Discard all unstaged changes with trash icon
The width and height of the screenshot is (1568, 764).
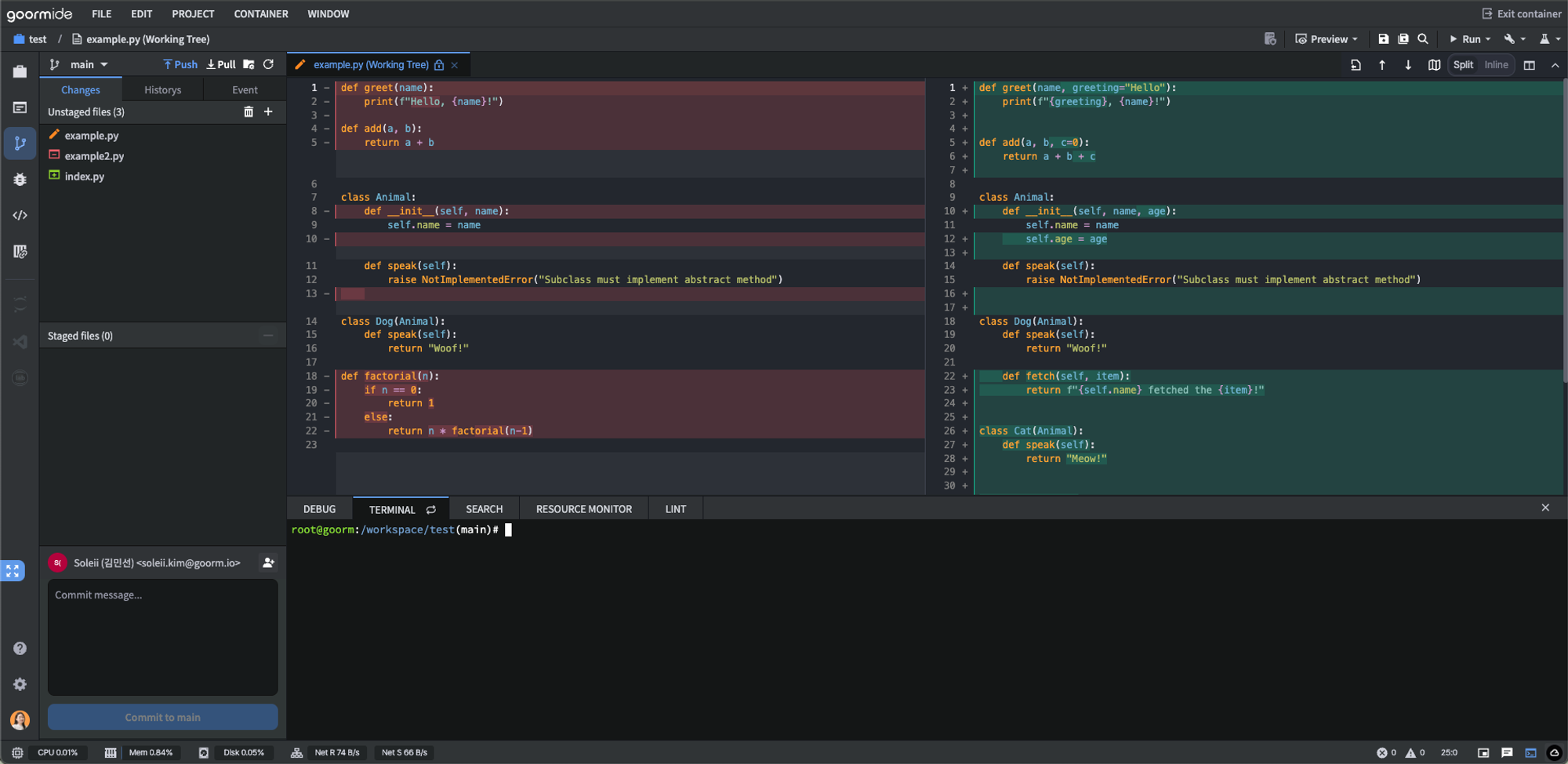coord(249,112)
